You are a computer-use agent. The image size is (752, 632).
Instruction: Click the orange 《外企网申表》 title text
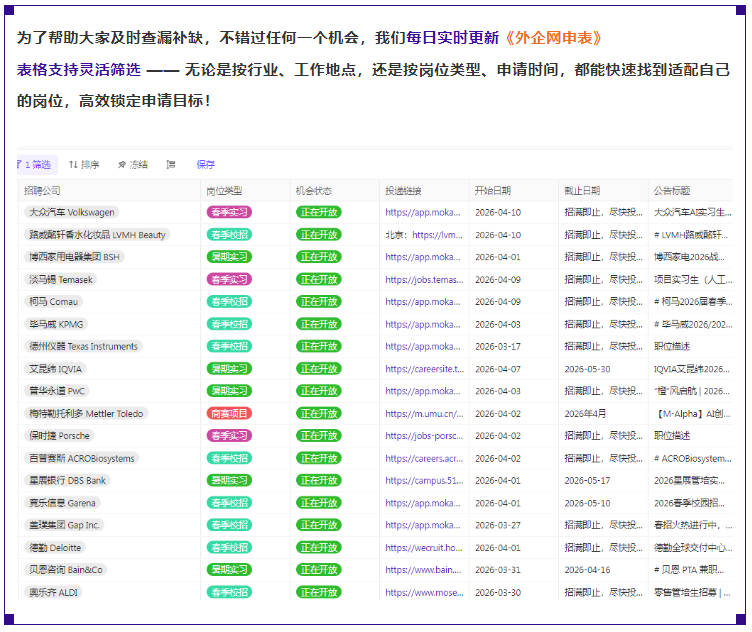(553, 37)
